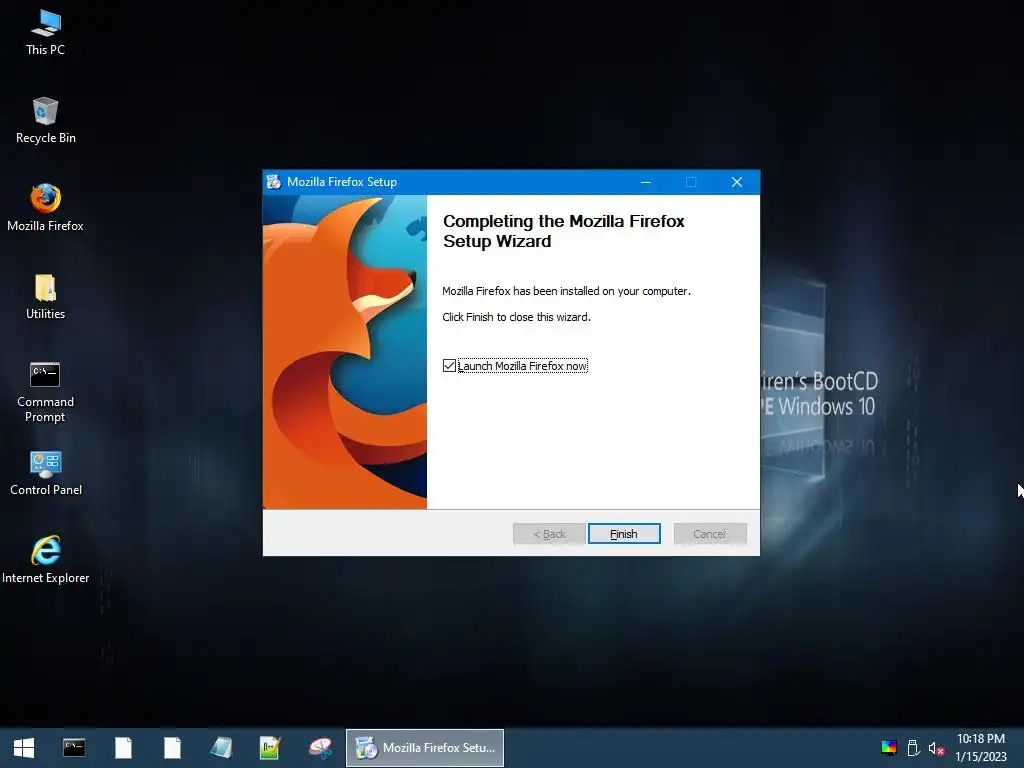Click Mozilla Firefox Setup taskbar button
The height and width of the screenshot is (768, 1024).
(x=424, y=748)
